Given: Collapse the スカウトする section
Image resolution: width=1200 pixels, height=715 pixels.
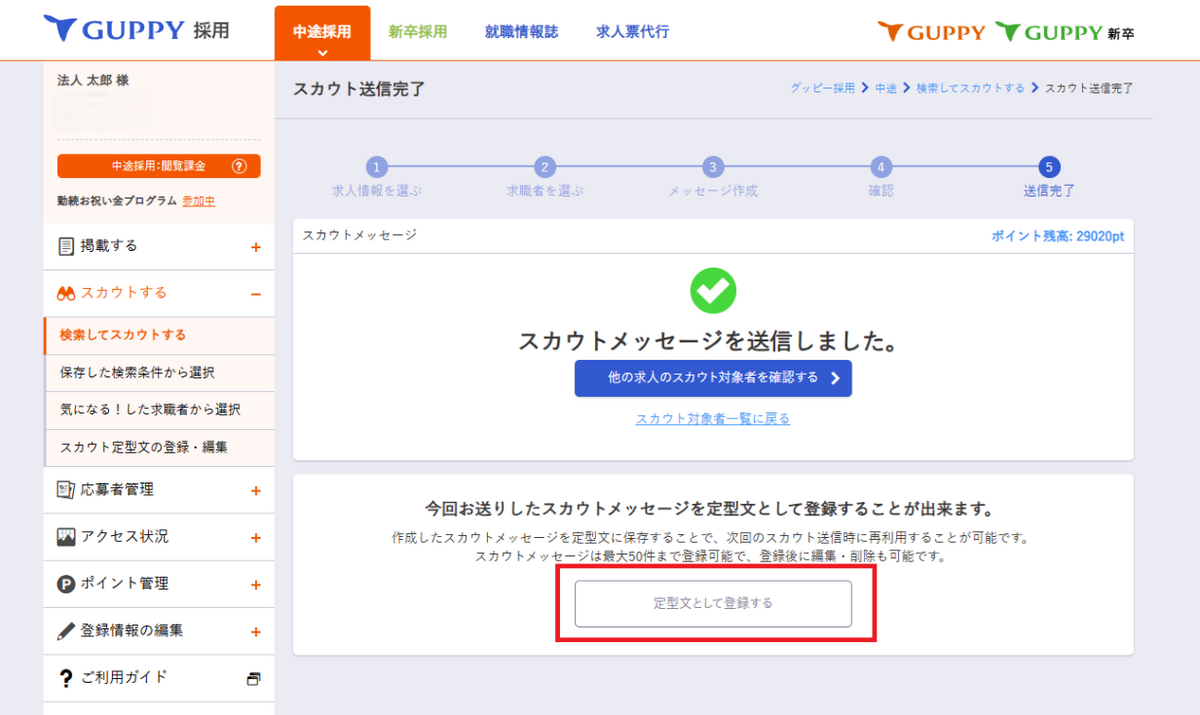Looking at the screenshot, I should pyautogui.click(x=256, y=294).
